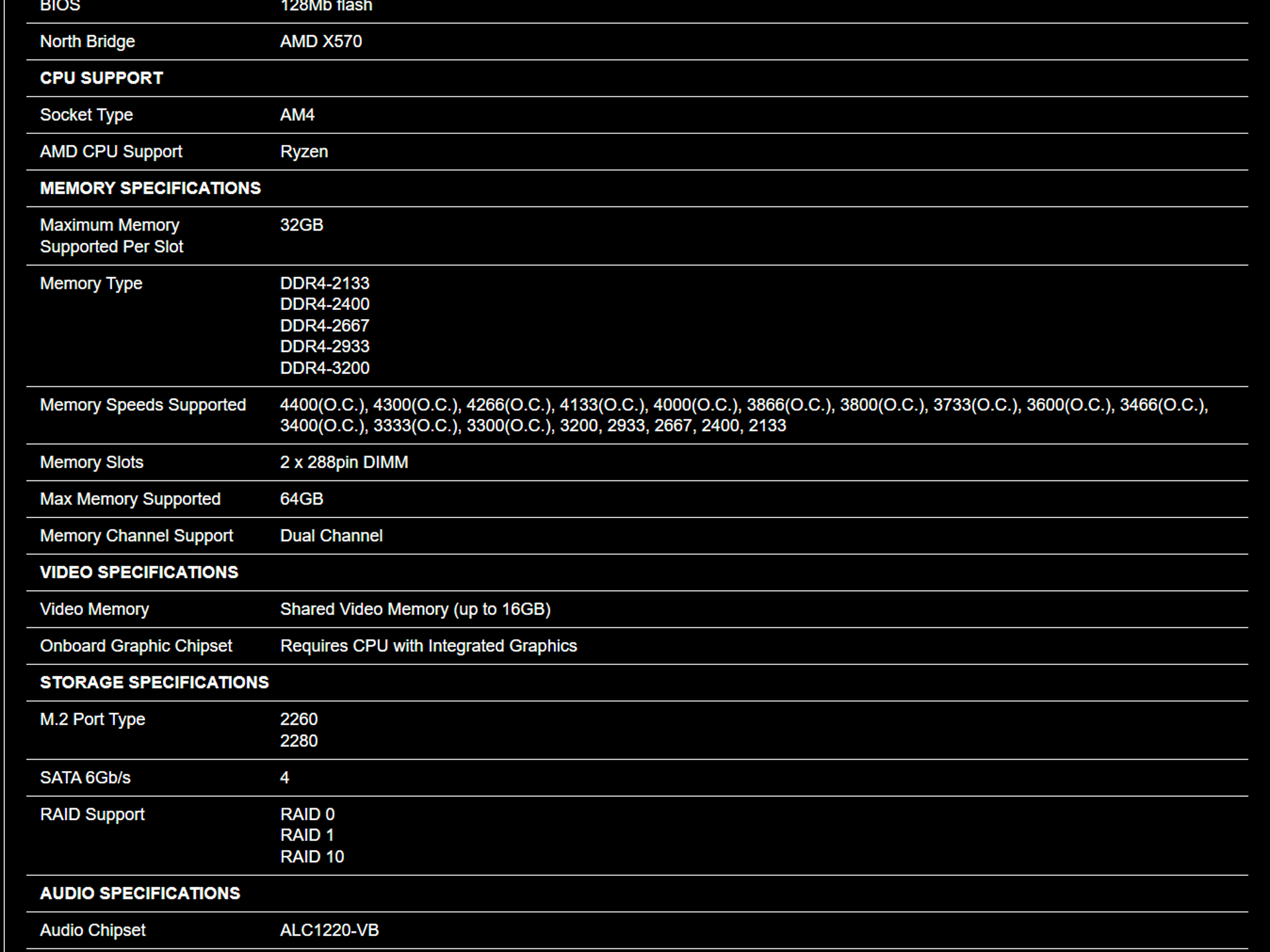Select the ALC1220-VB value
Viewport: 1270px width, 952px height.
point(330,930)
